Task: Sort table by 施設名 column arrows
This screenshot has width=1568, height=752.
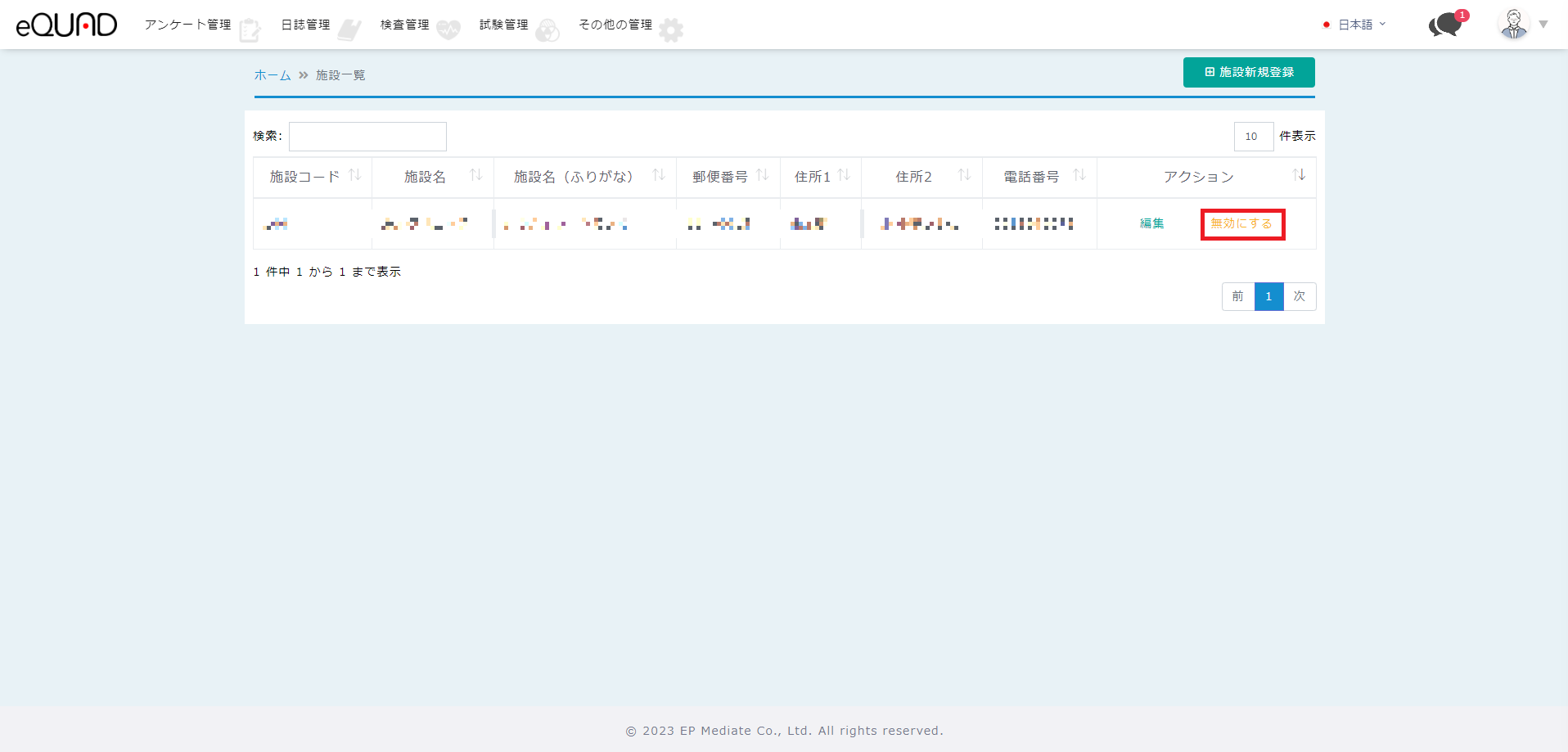Action: point(475,175)
